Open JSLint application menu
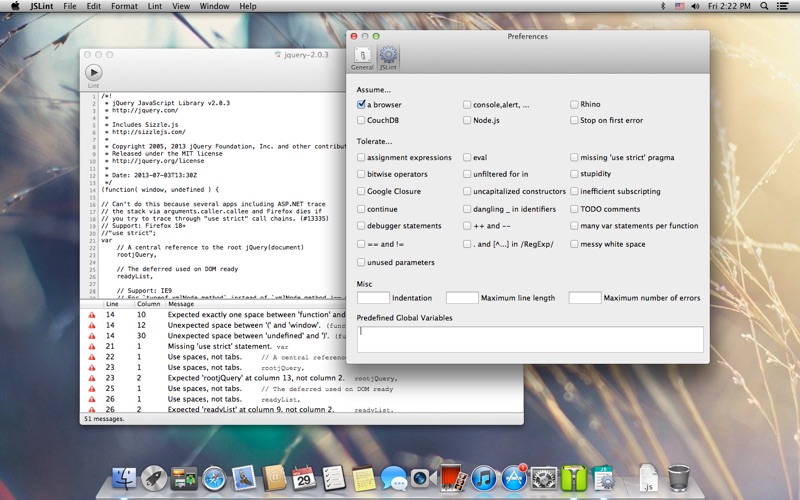 (x=41, y=6)
